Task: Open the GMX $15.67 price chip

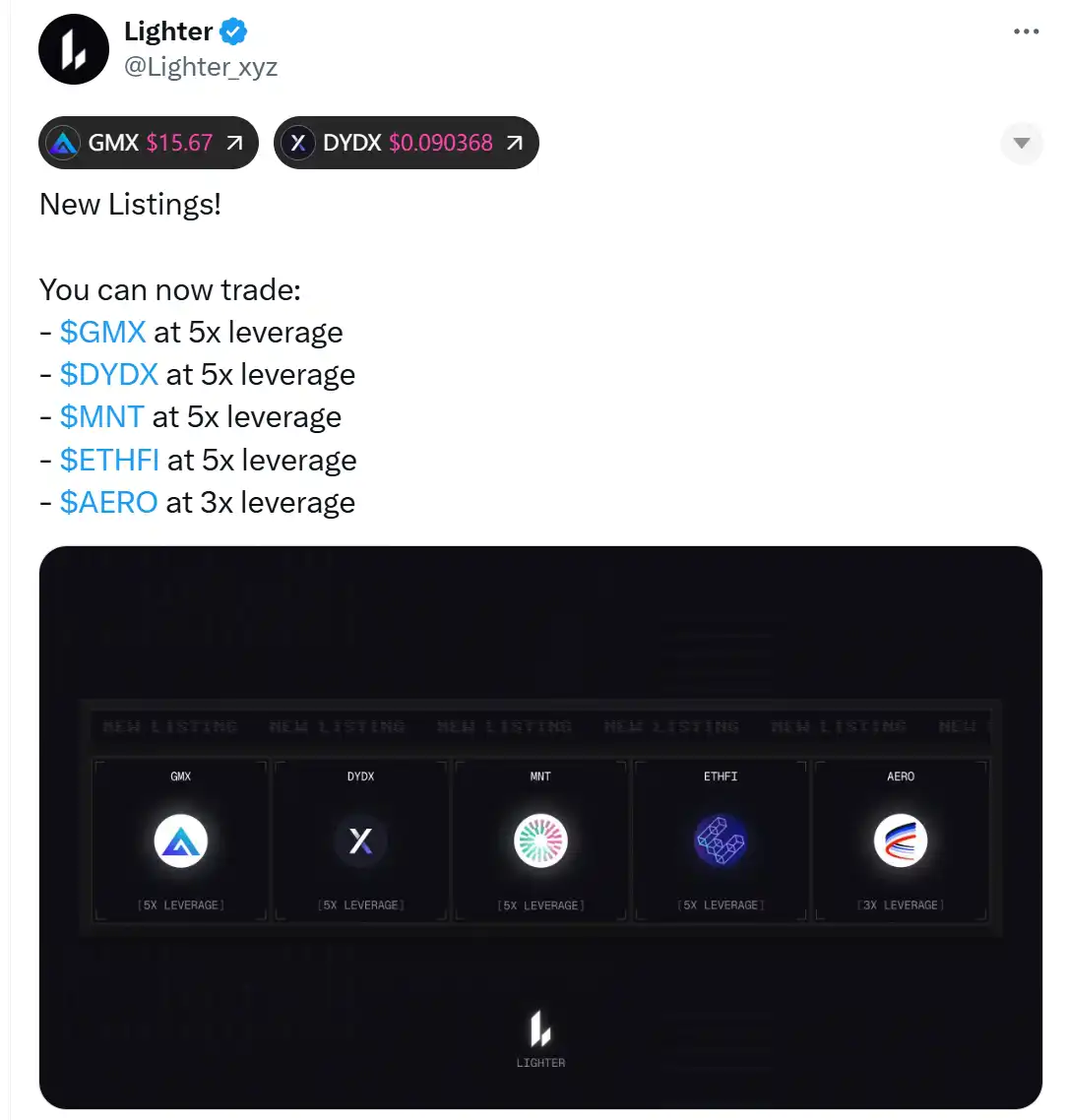Action: coord(149,143)
